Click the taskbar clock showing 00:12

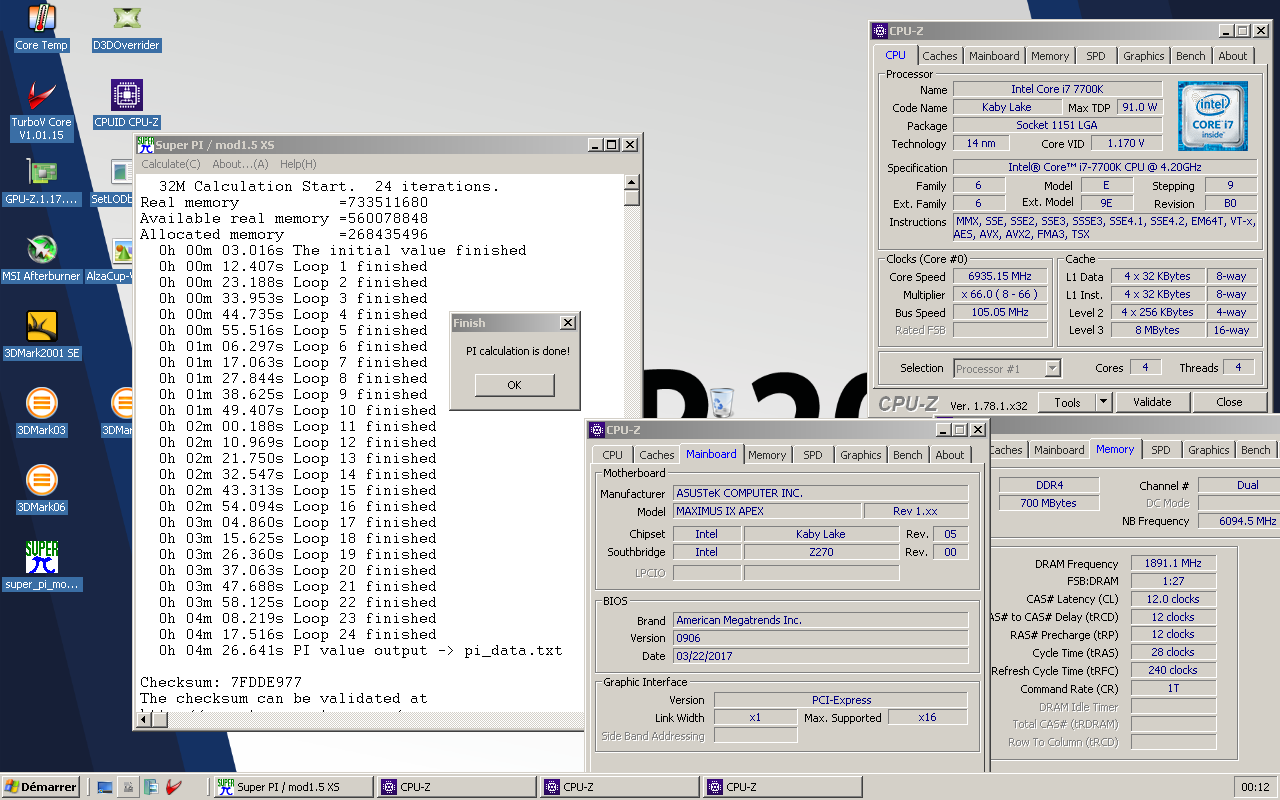click(1255, 787)
